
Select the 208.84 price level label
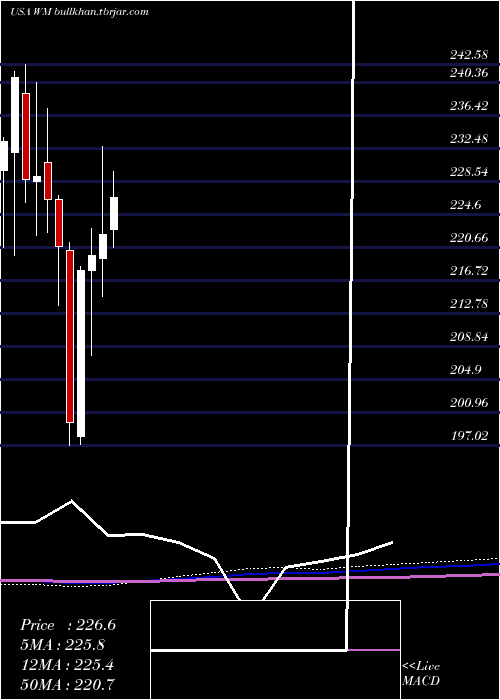469,337
